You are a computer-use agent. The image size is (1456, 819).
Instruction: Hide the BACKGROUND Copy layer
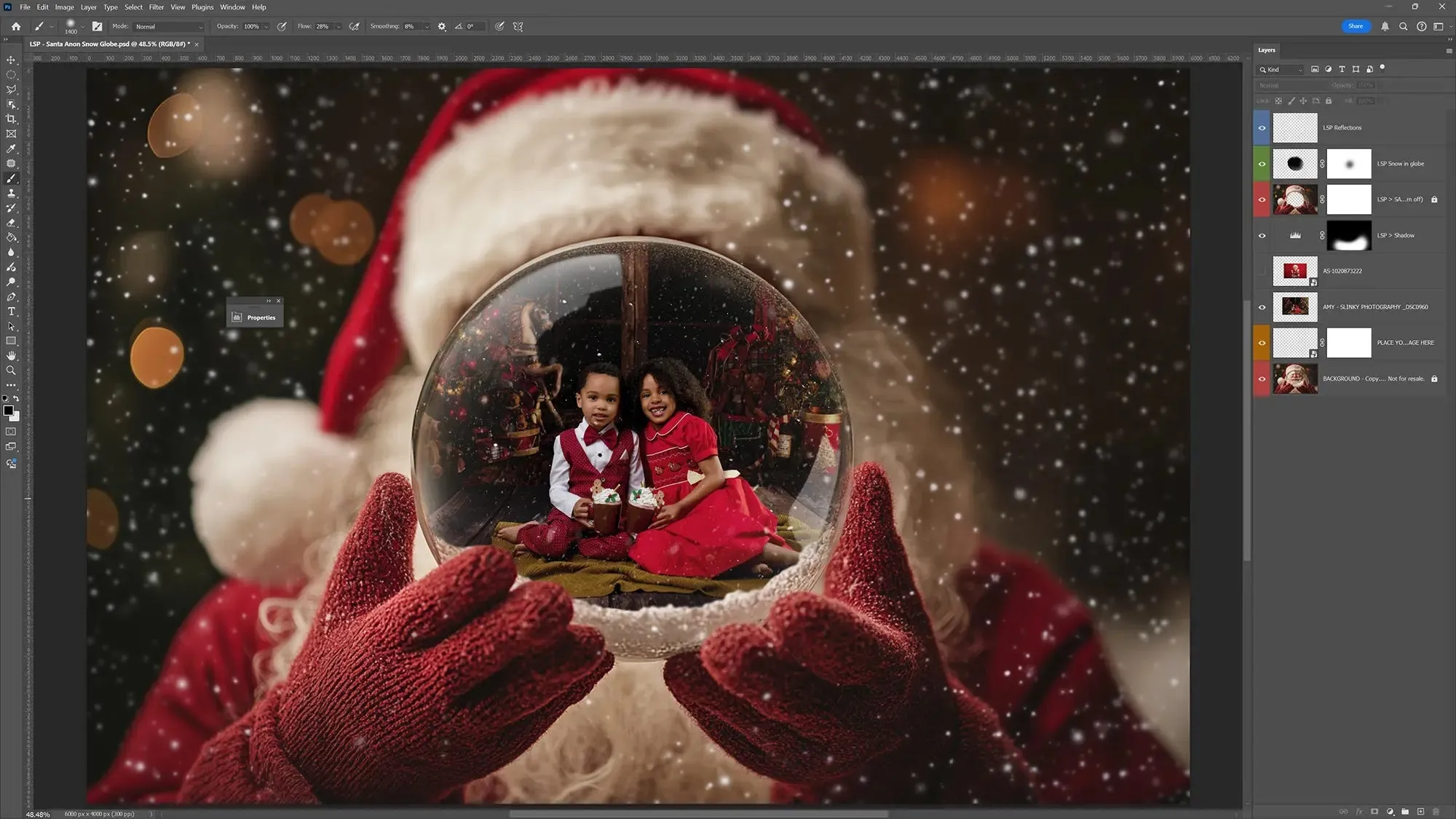tap(1262, 379)
